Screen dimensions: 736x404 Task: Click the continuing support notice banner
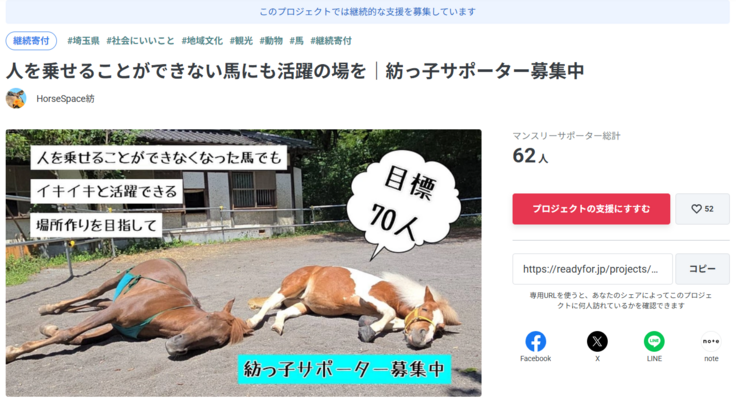(368, 12)
